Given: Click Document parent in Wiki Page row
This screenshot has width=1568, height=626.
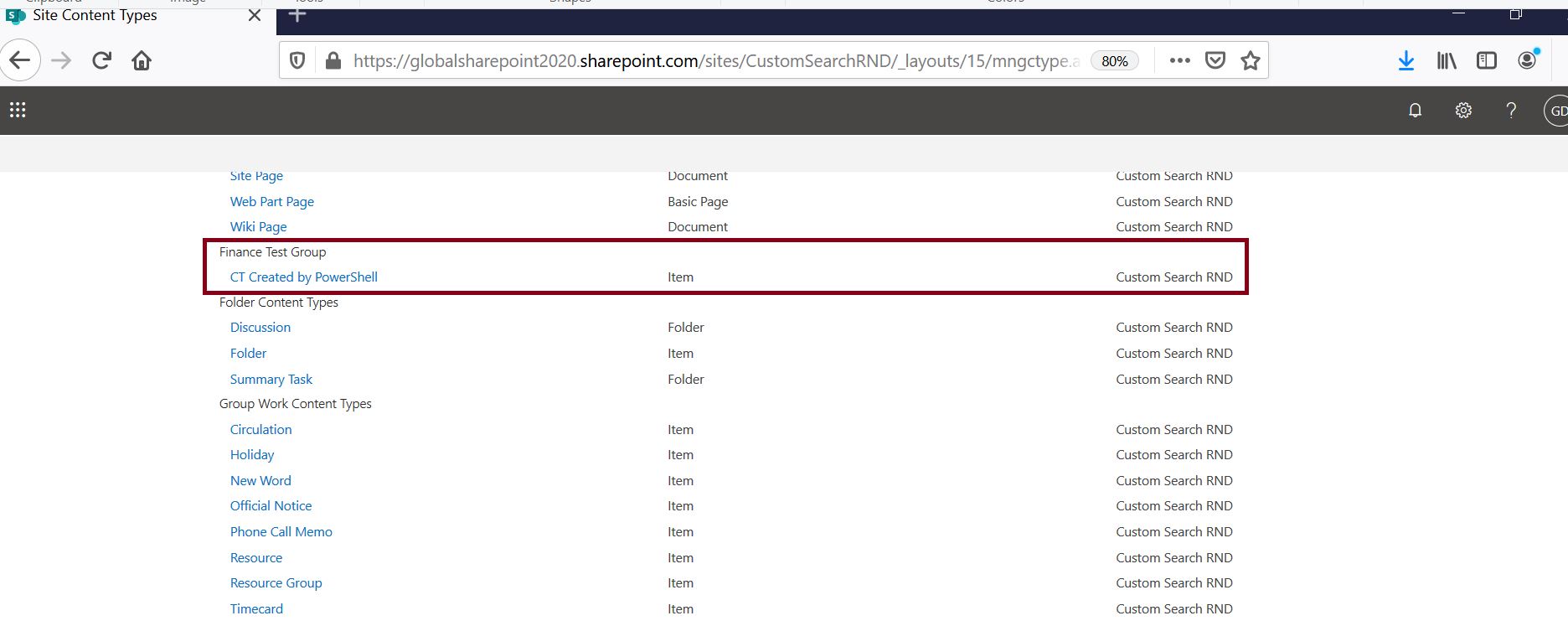Looking at the screenshot, I should (698, 226).
